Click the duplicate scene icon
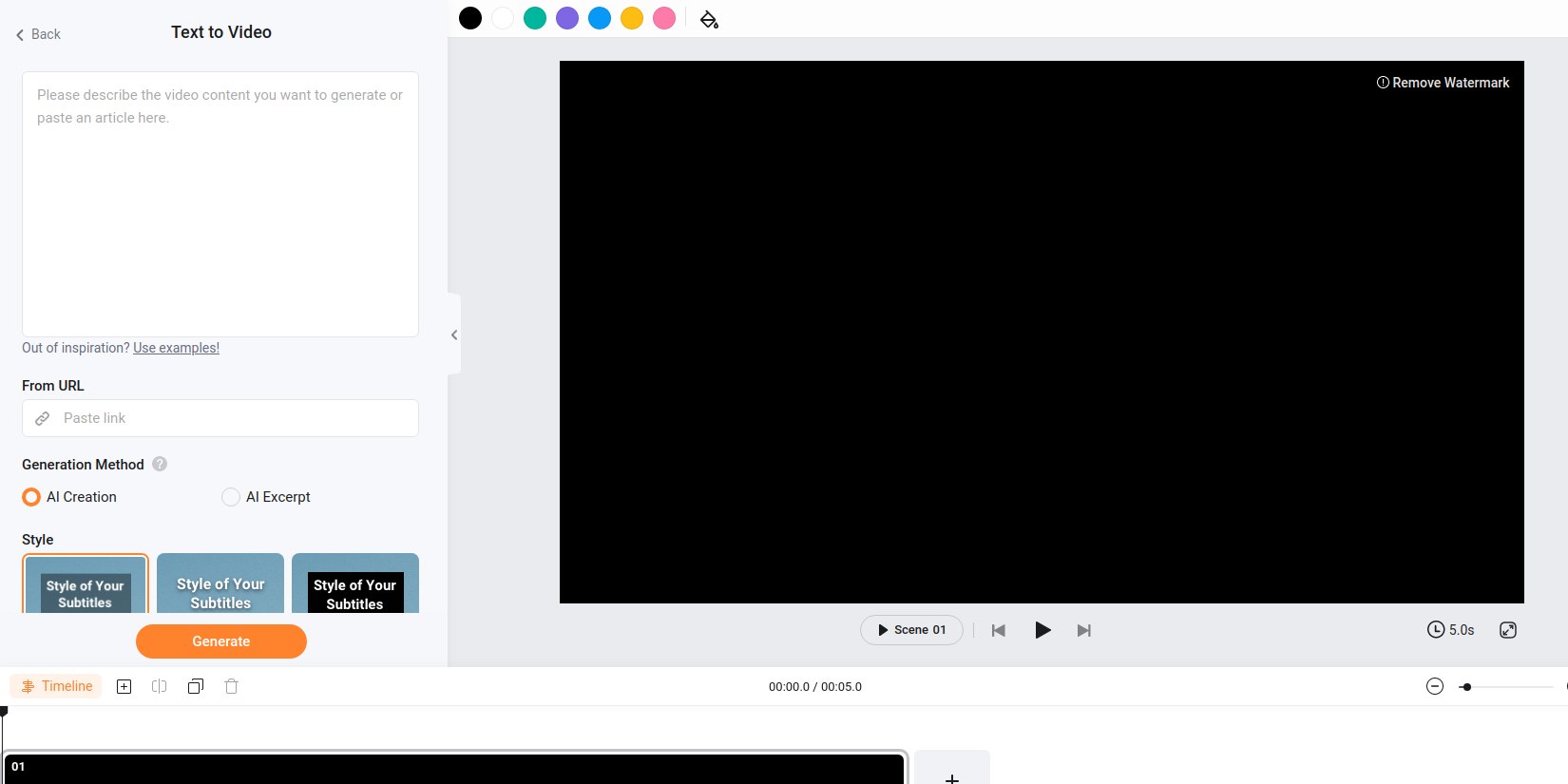 196,686
